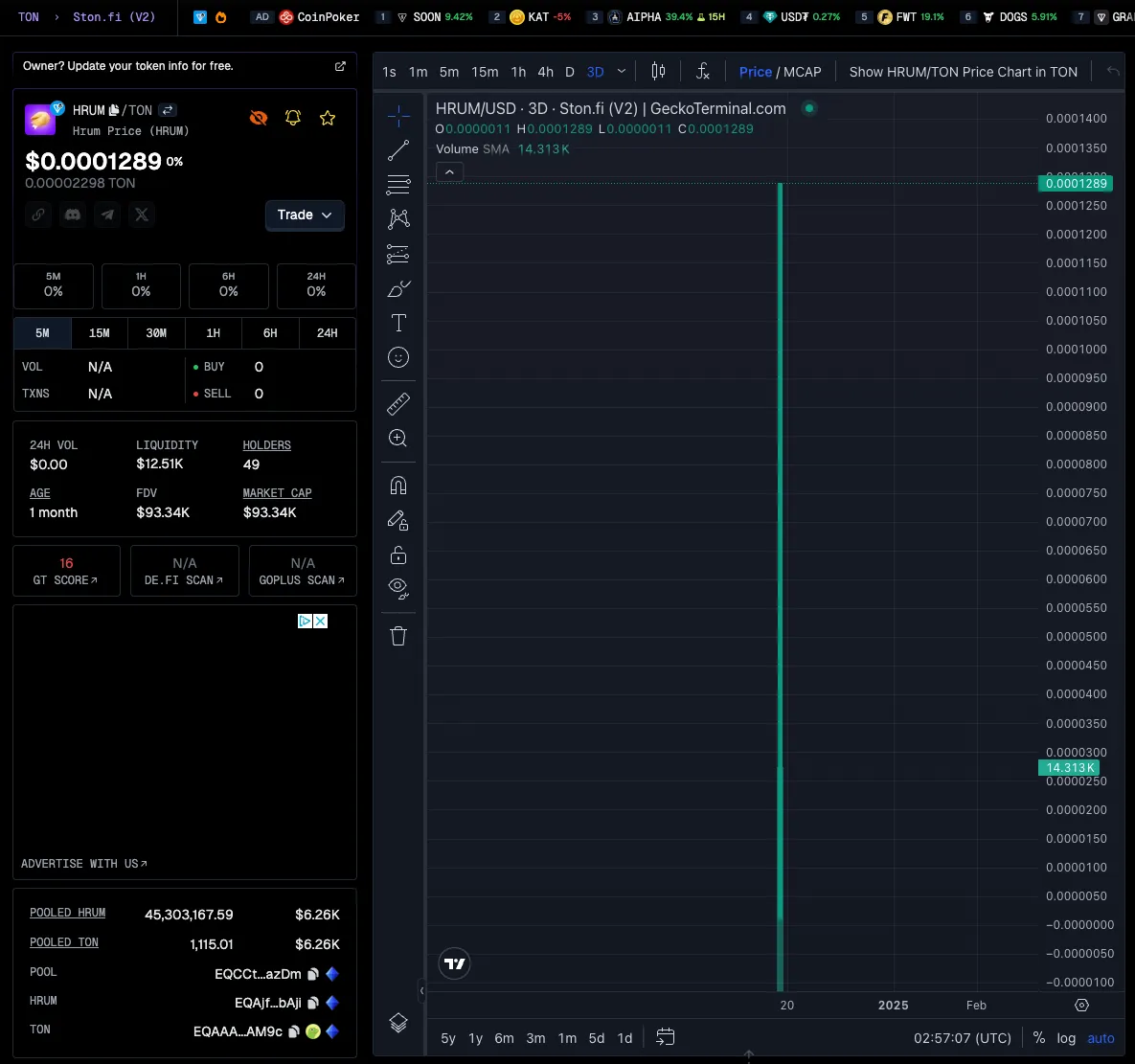Choose the text annotation tool

pos(398,323)
